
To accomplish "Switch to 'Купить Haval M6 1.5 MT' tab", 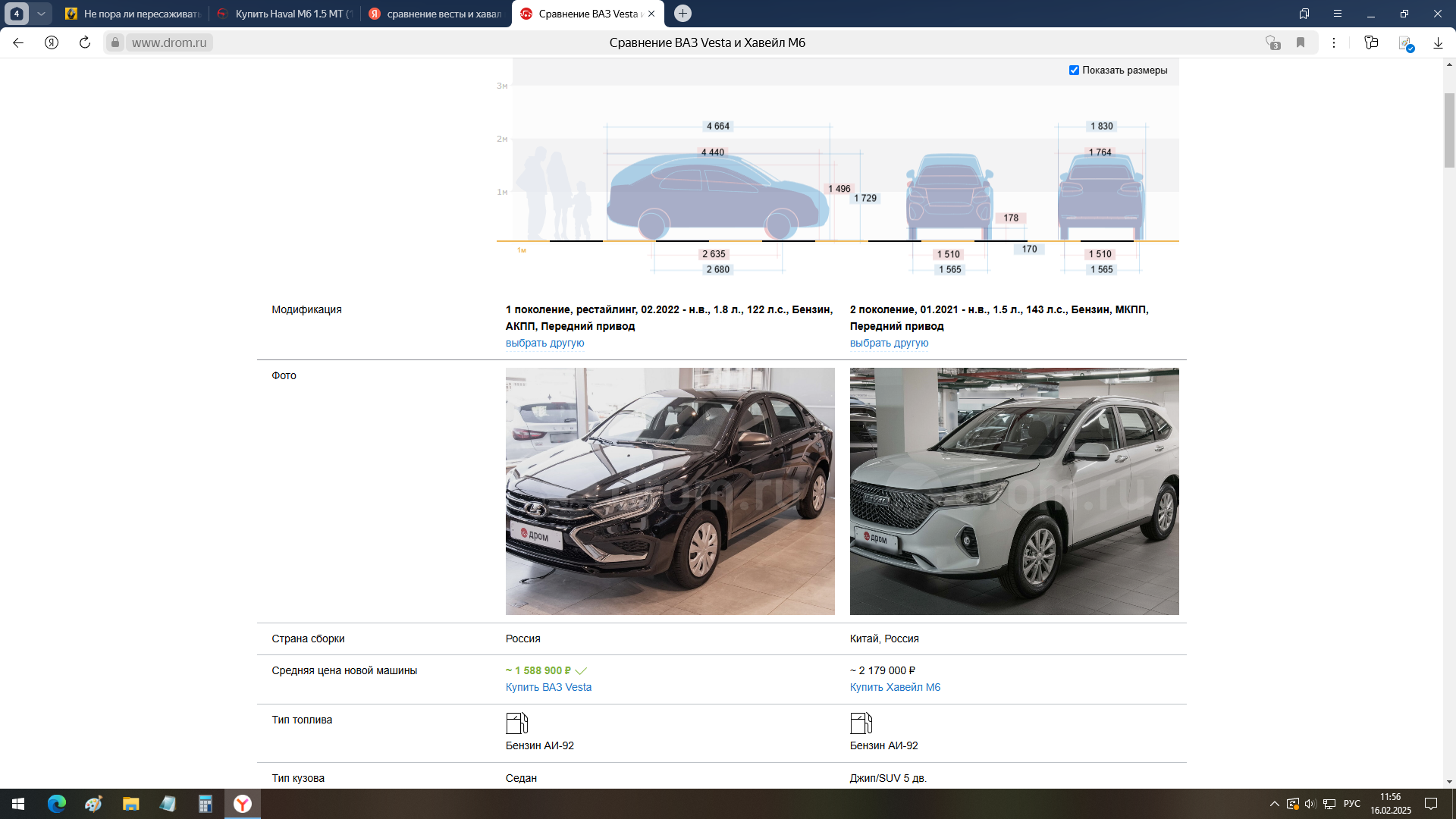I will [284, 14].
